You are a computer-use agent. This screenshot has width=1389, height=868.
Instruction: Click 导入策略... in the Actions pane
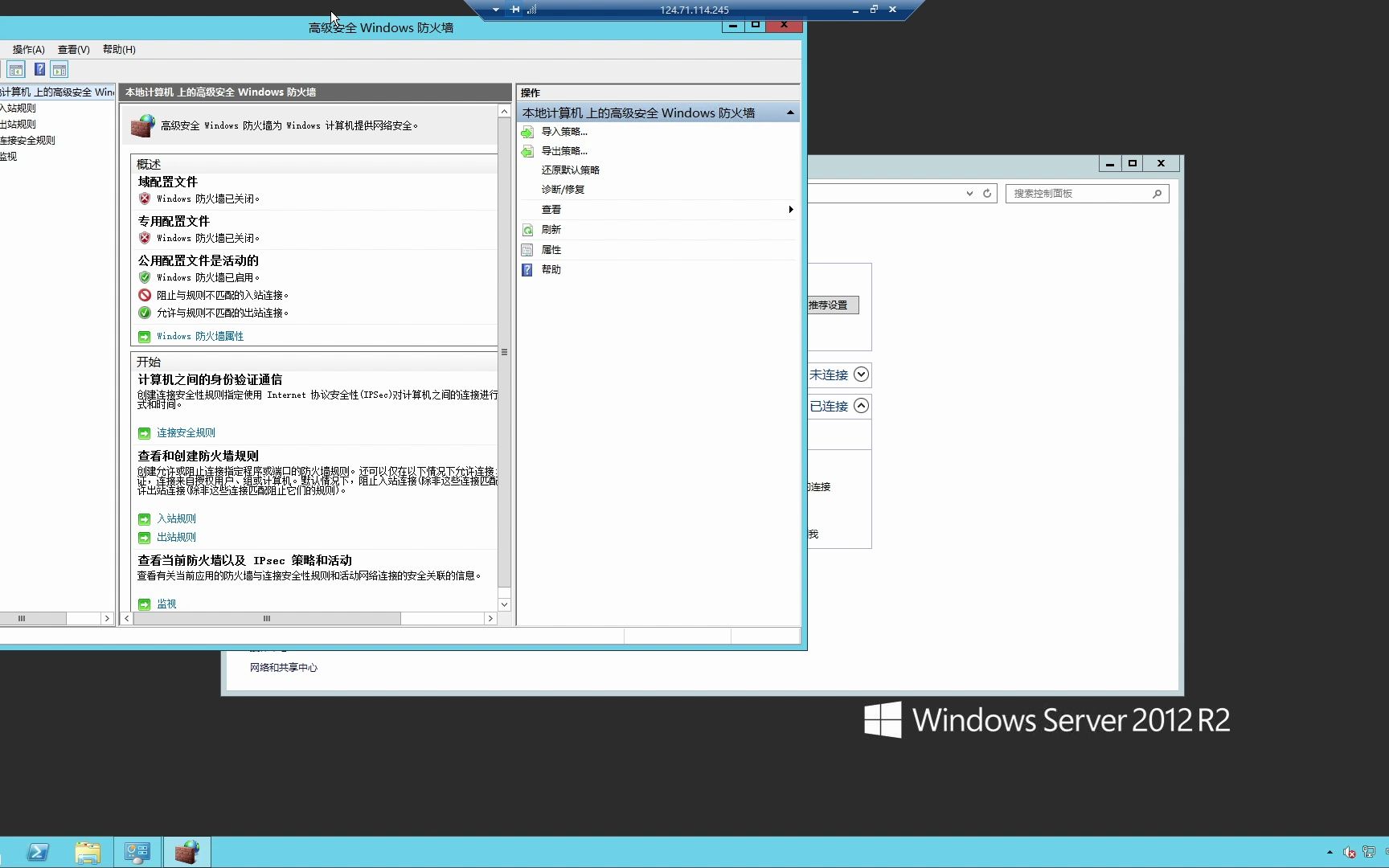[564, 132]
